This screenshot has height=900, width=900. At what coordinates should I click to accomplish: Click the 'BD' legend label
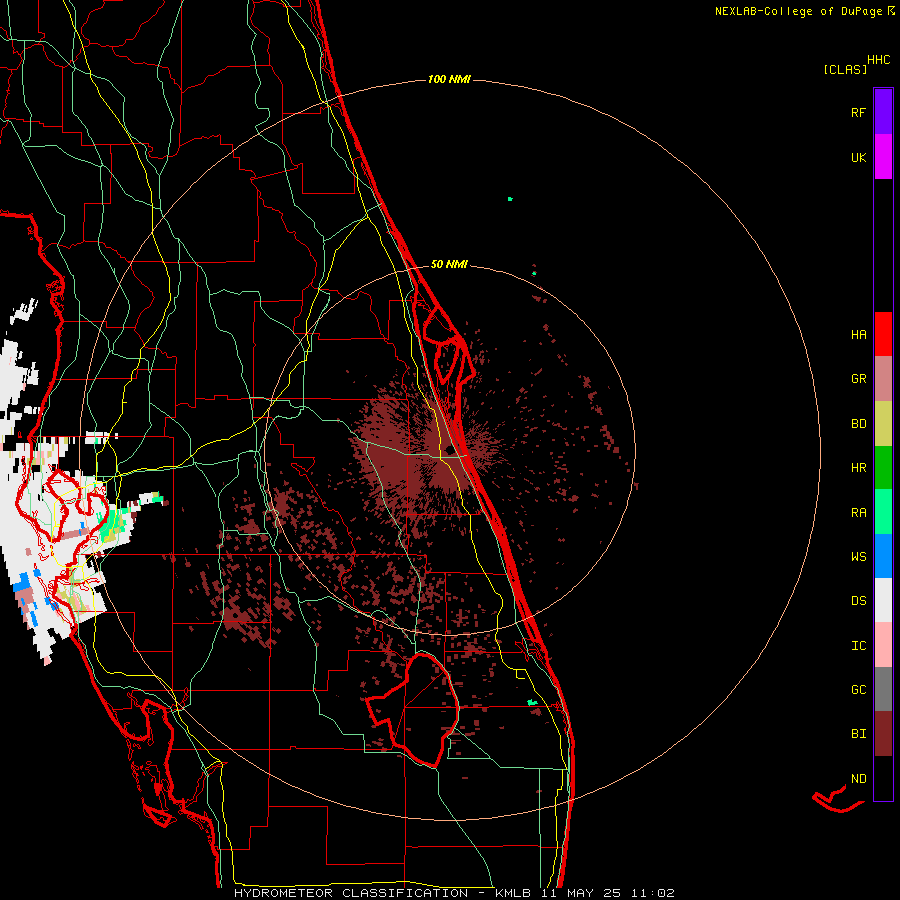point(858,424)
